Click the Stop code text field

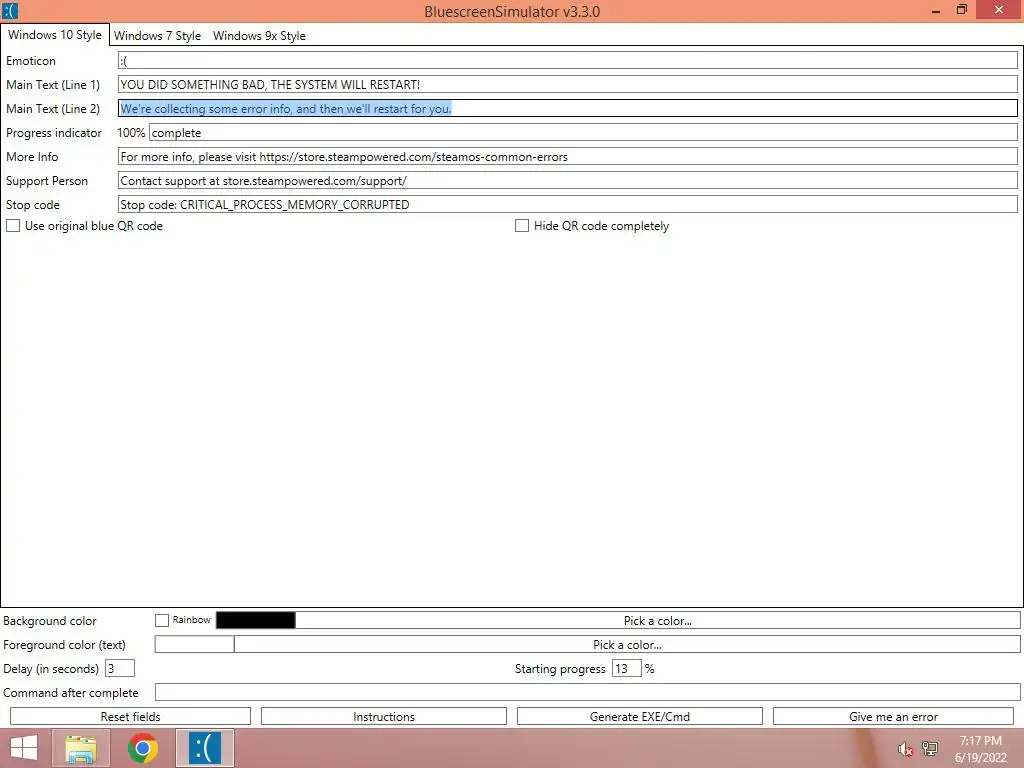point(568,204)
